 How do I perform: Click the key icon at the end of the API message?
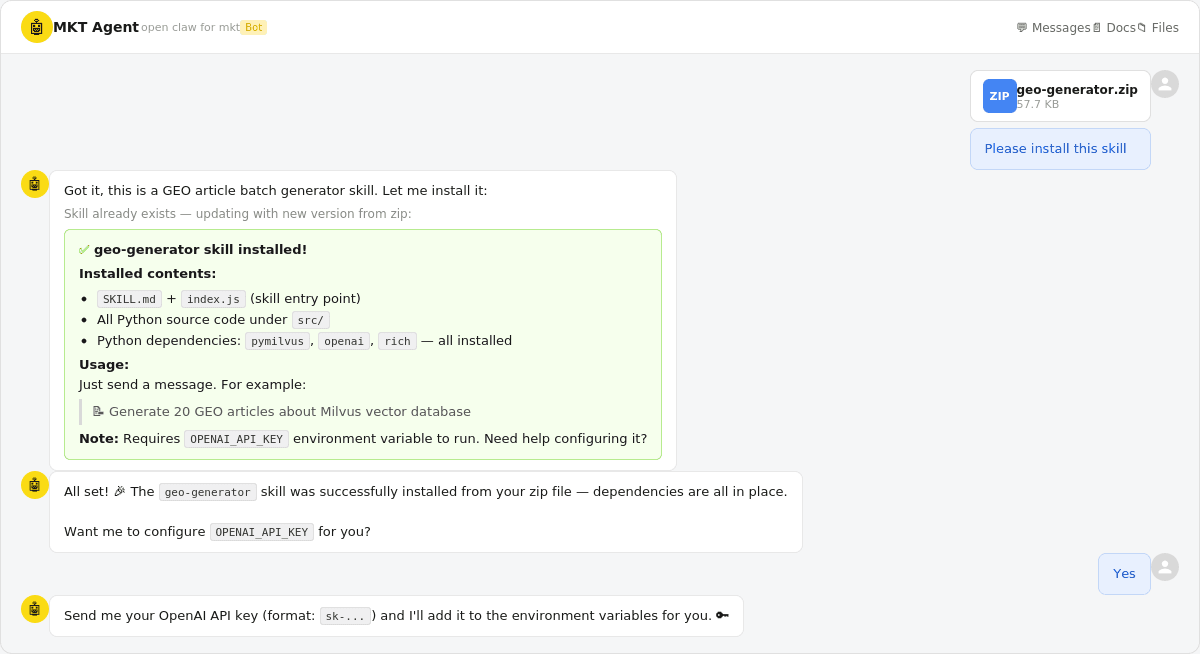[721, 615]
